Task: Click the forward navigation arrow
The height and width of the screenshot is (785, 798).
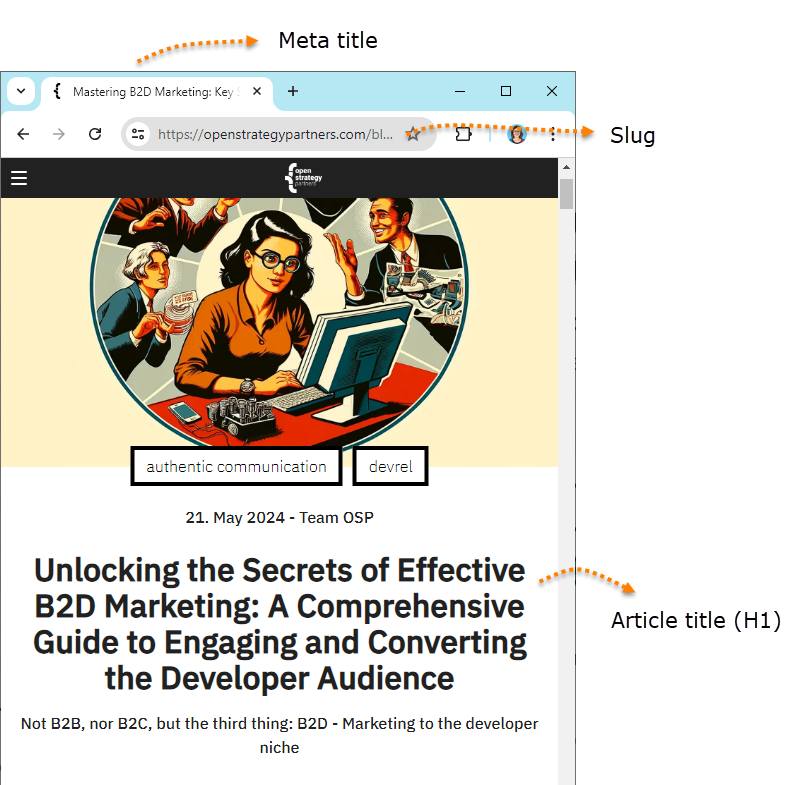Action: tap(59, 134)
